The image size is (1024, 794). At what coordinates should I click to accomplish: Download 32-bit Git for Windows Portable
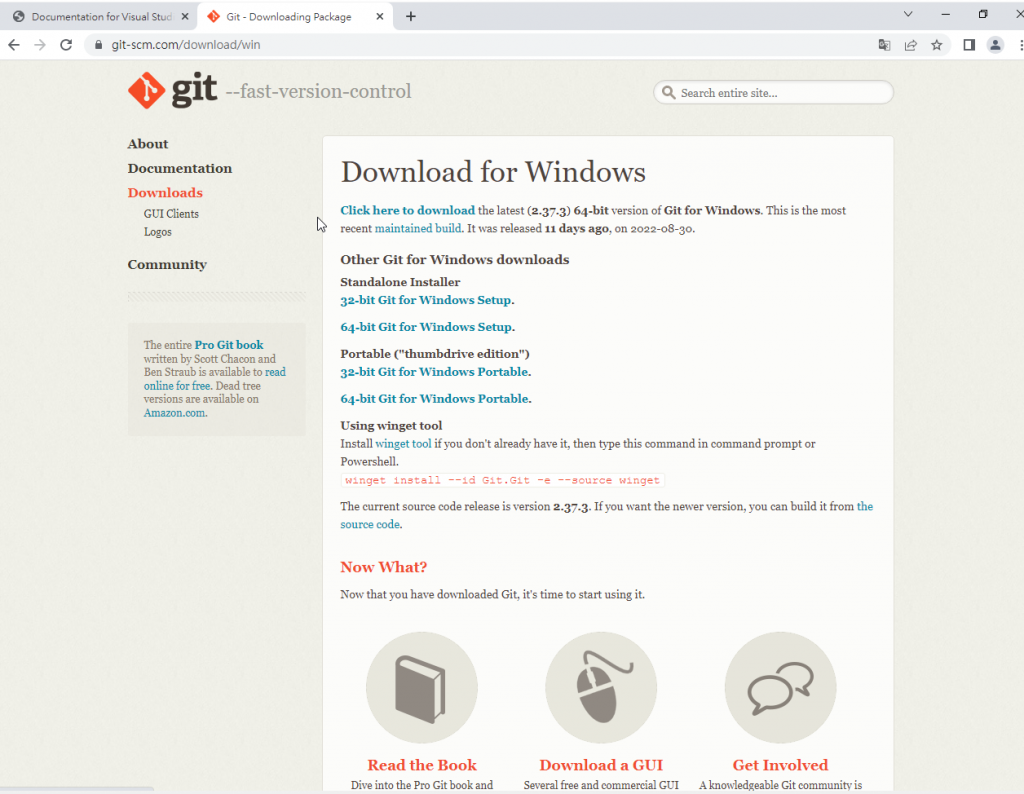[436, 372]
